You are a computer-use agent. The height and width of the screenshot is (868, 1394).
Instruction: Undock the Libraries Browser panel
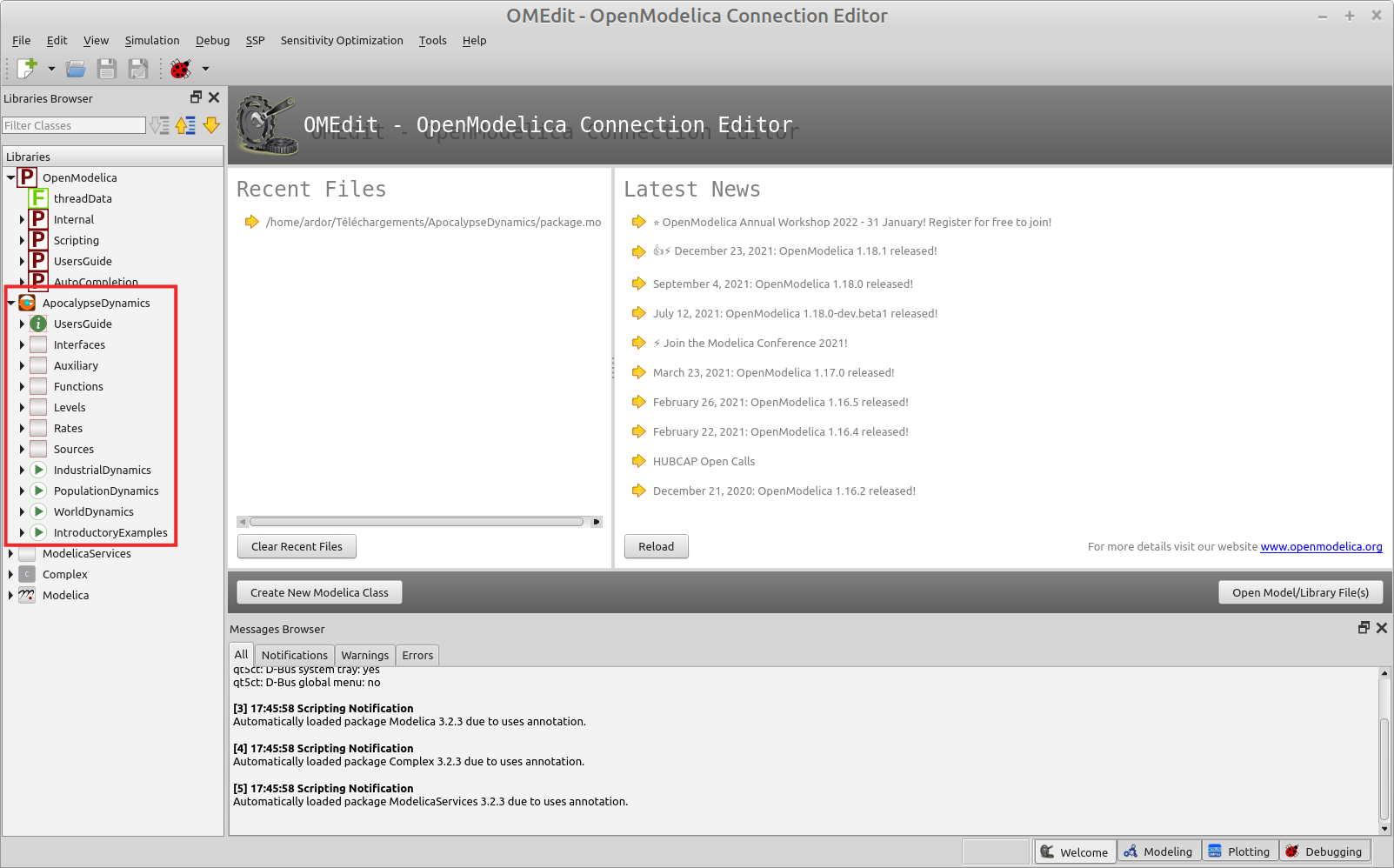coord(196,97)
